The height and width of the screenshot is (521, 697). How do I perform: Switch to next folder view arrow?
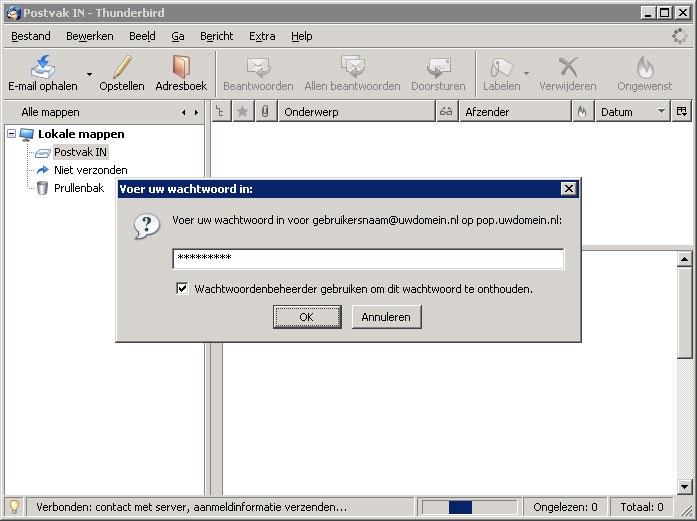tap(196, 112)
